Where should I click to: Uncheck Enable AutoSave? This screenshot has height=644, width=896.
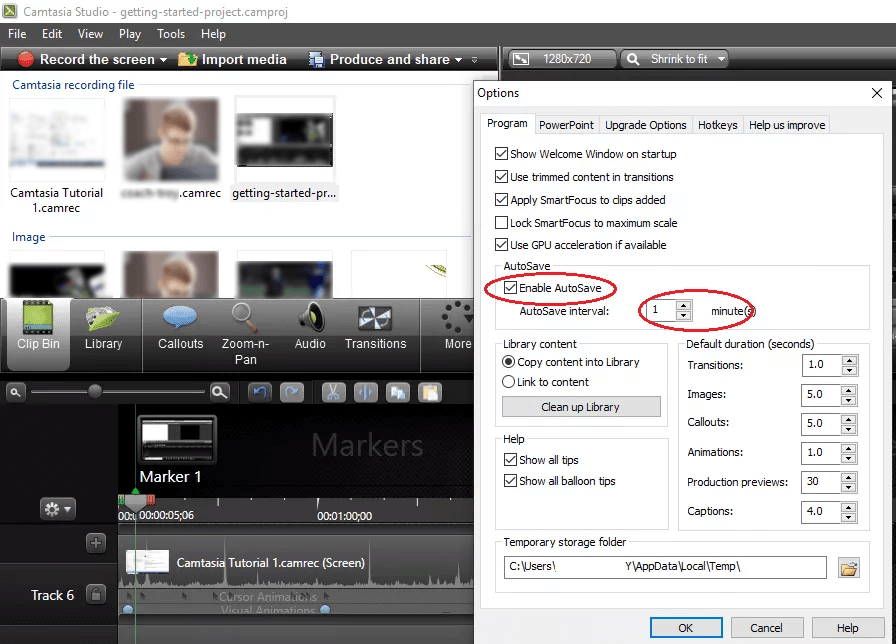[x=511, y=288]
